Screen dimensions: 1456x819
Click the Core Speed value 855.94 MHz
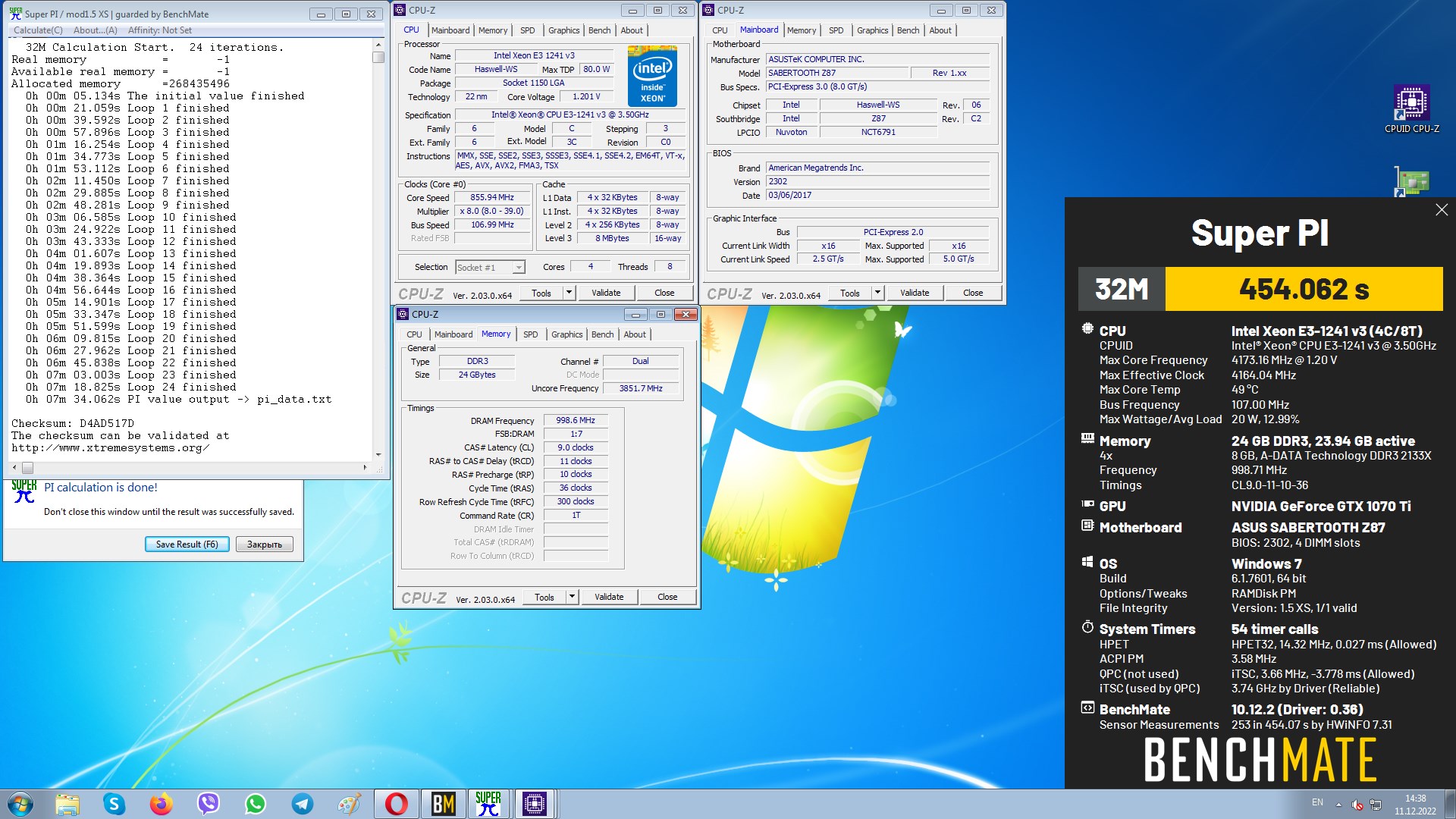coord(492,197)
